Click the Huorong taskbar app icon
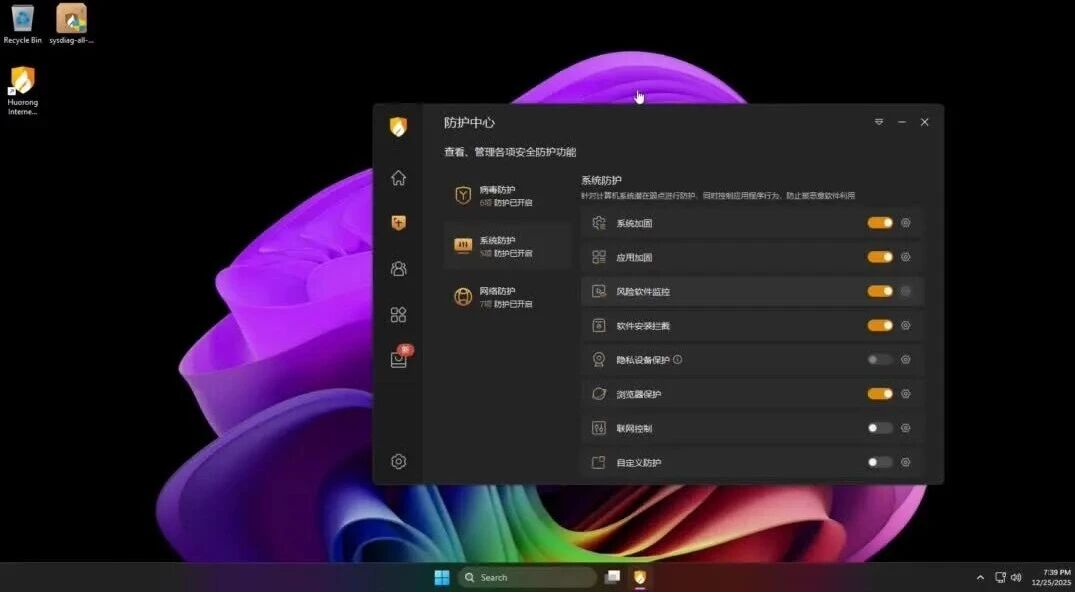Viewport: 1075px width, 592px height. click(x=640, y=578)
